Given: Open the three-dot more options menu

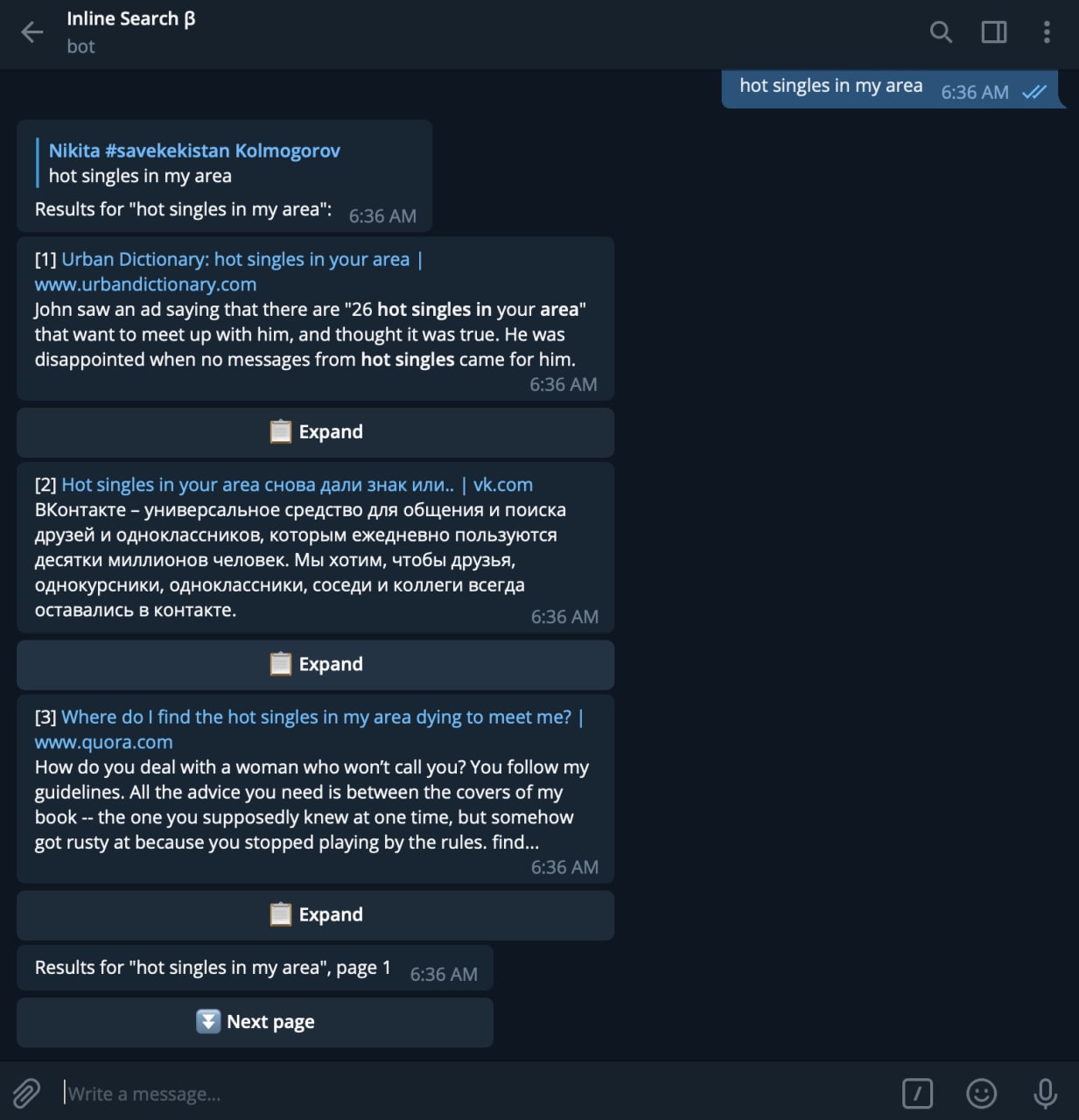Looking at the screenshot, I should (1047, 32).
